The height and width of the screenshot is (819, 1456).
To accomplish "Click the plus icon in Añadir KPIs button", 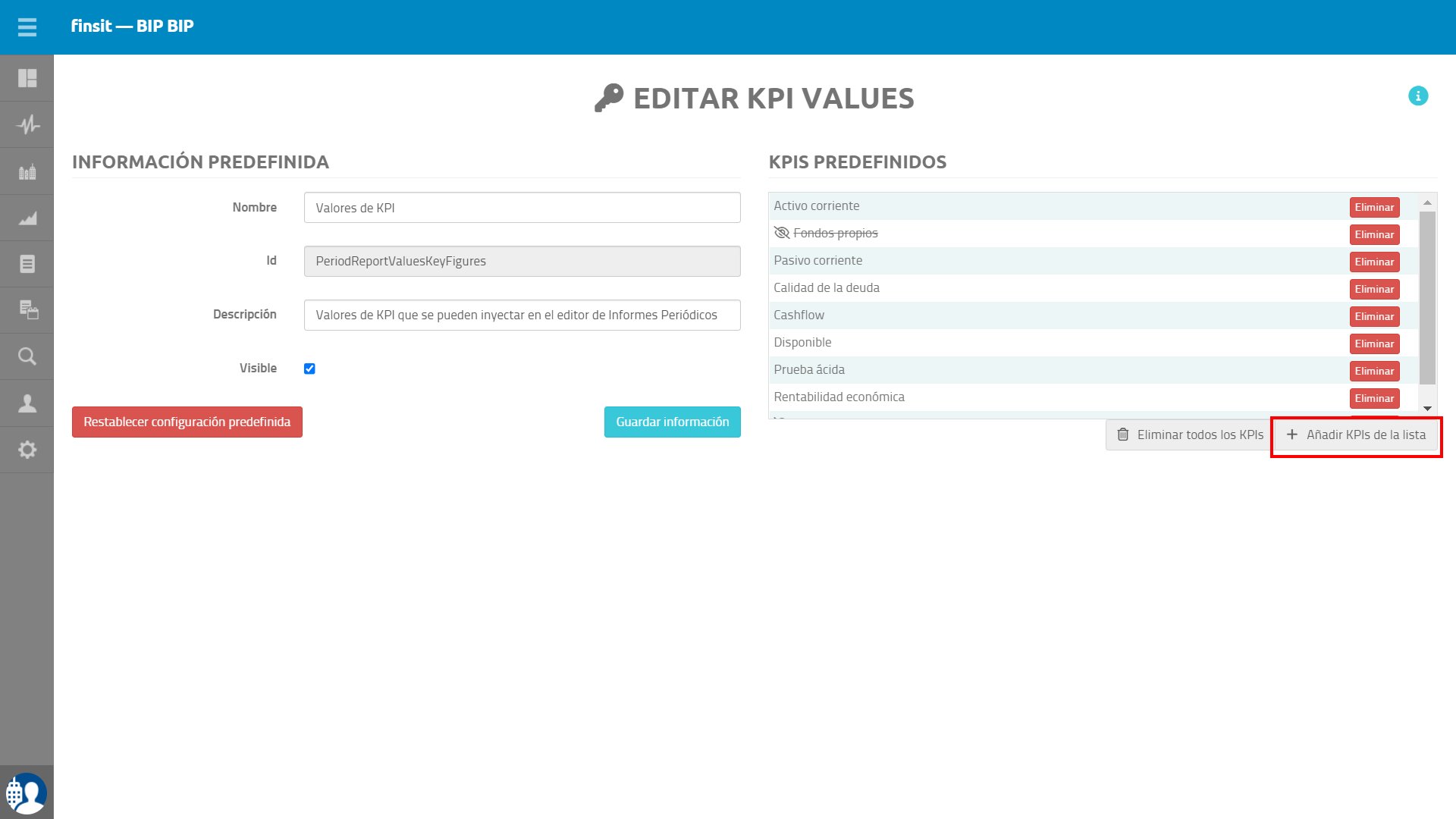I will coord(1292,435).
